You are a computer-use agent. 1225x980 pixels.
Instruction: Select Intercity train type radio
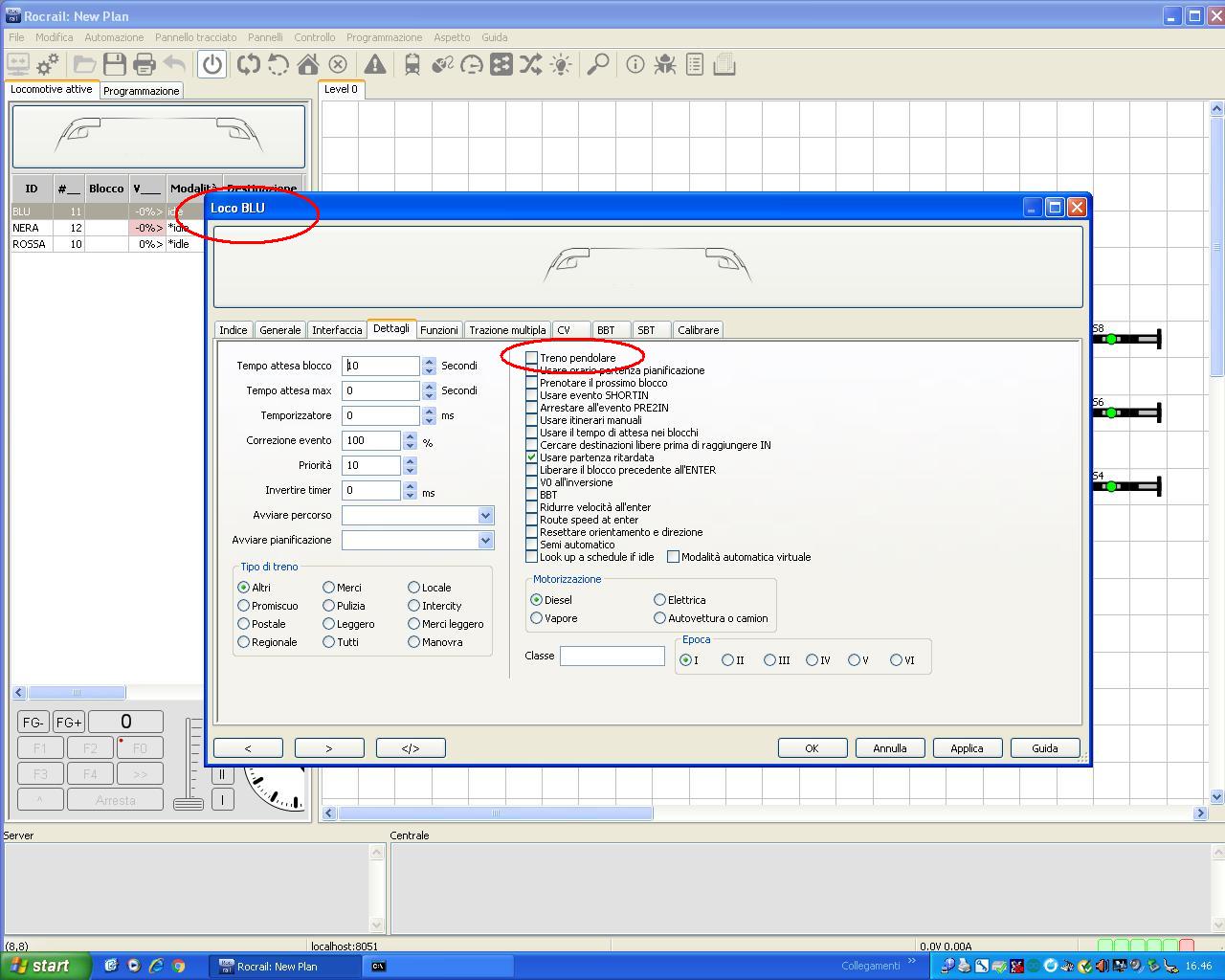(x=413, y=606)
